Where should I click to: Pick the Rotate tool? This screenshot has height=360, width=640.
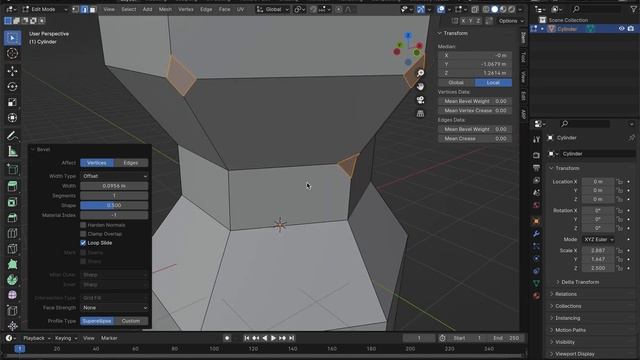pos(12,87)
